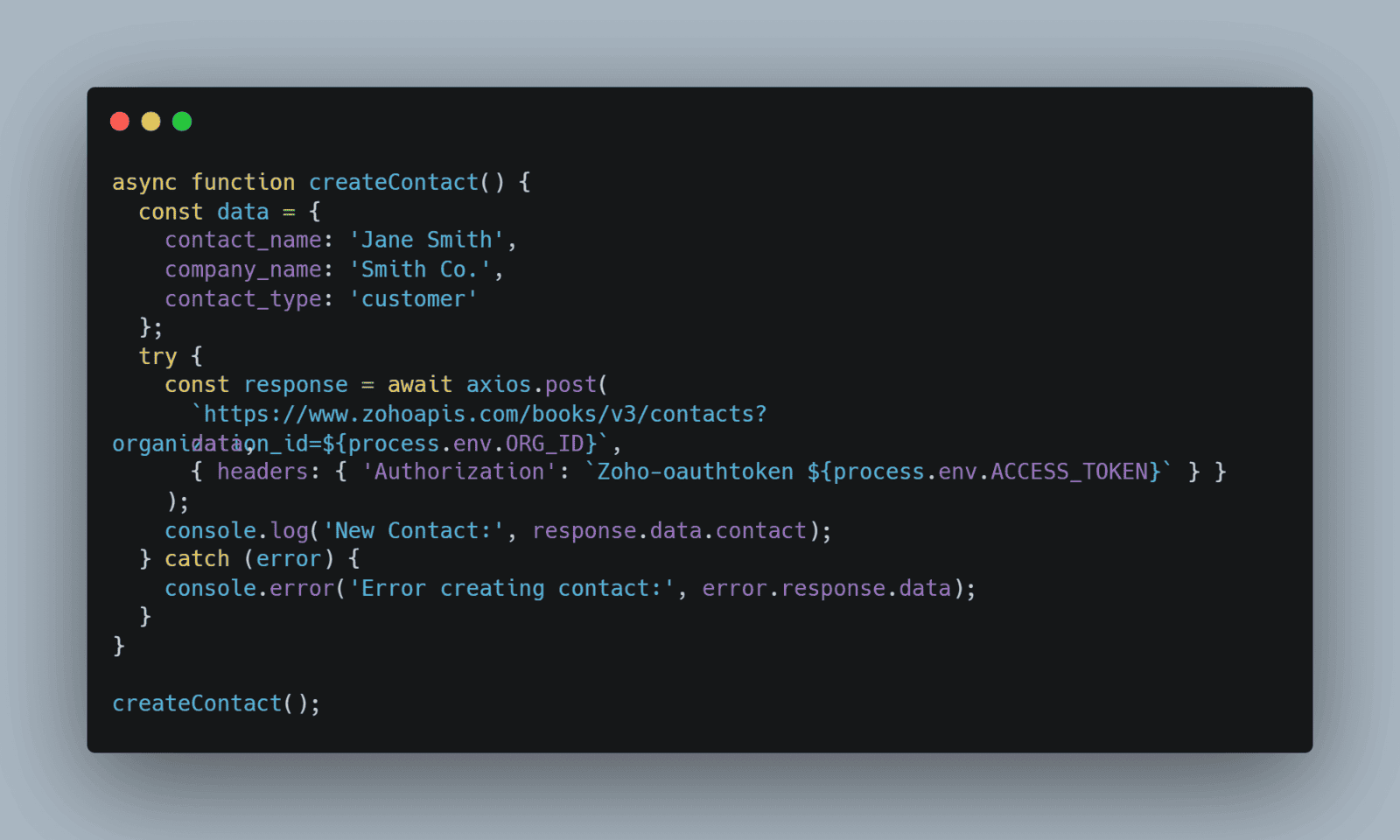This screenshot has width=1400, height=840.
Task: Click the createContact function name in declaration
Action: [394, 182]
